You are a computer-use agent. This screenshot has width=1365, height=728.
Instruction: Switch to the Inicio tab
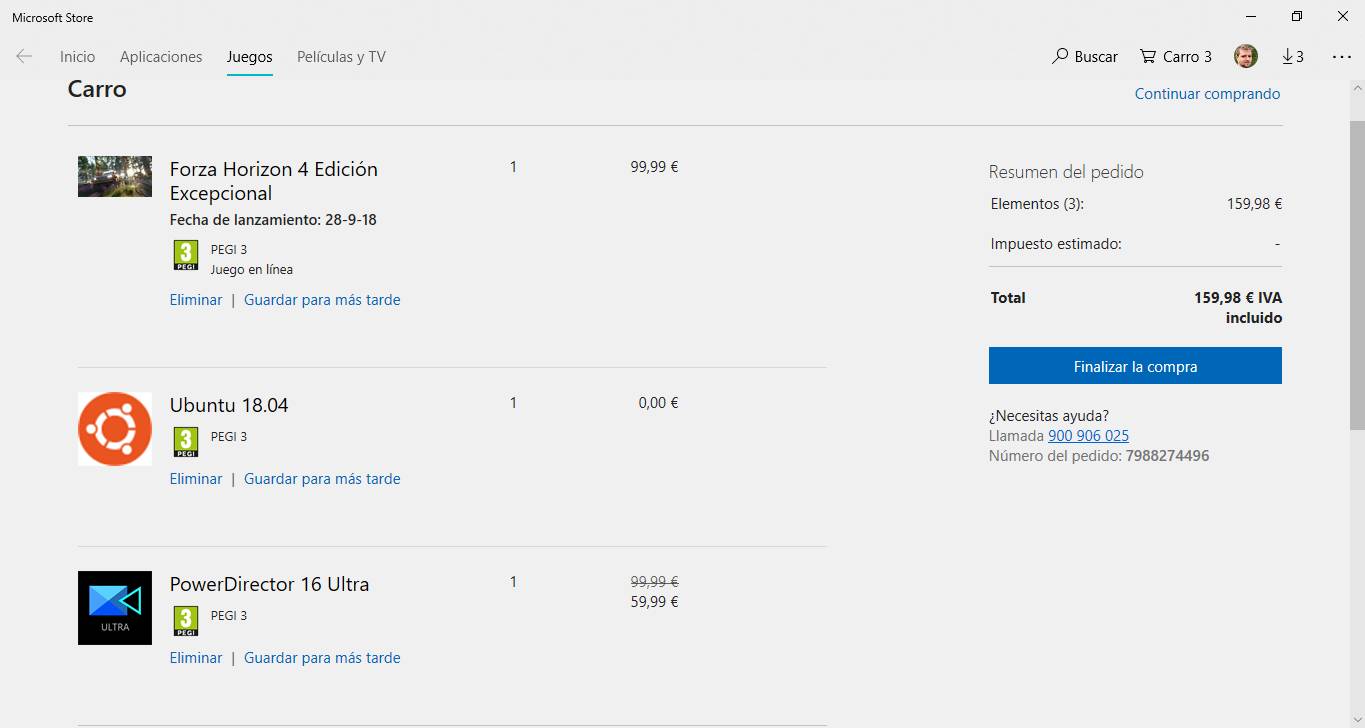(78, 57)
